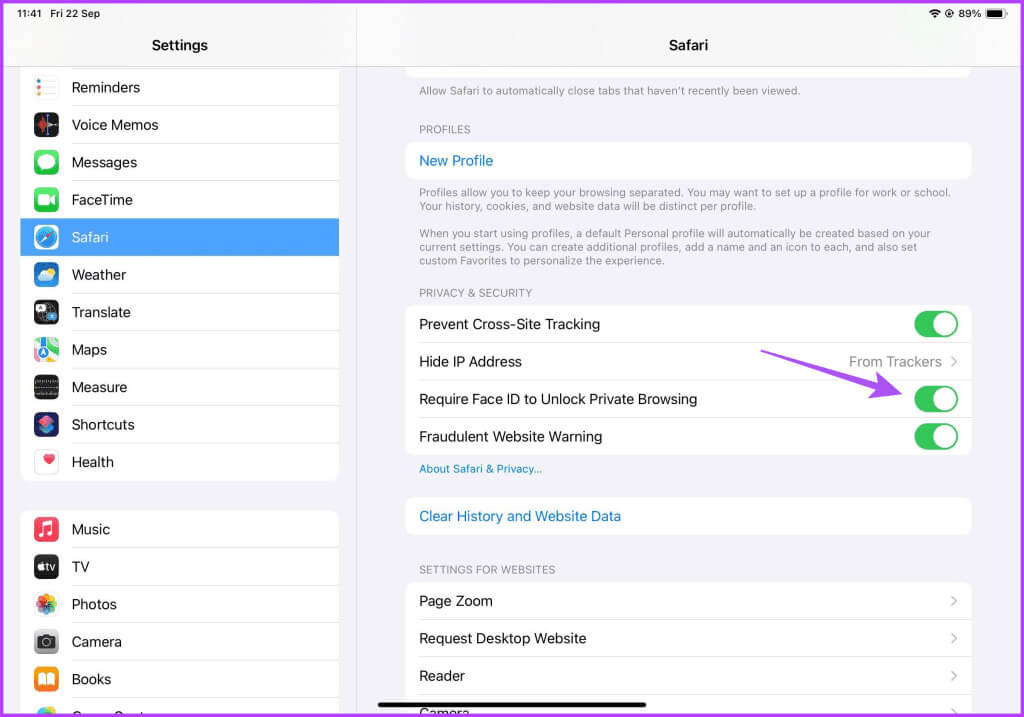Image resolution: width=1024 pixels, height=717 pixels.
Task: Open About Safari & Privacy link
Action: [480, 469]
